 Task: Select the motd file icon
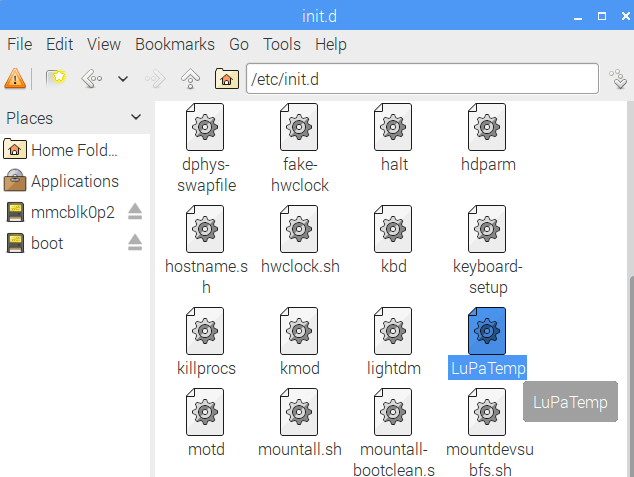coord(205,412)
